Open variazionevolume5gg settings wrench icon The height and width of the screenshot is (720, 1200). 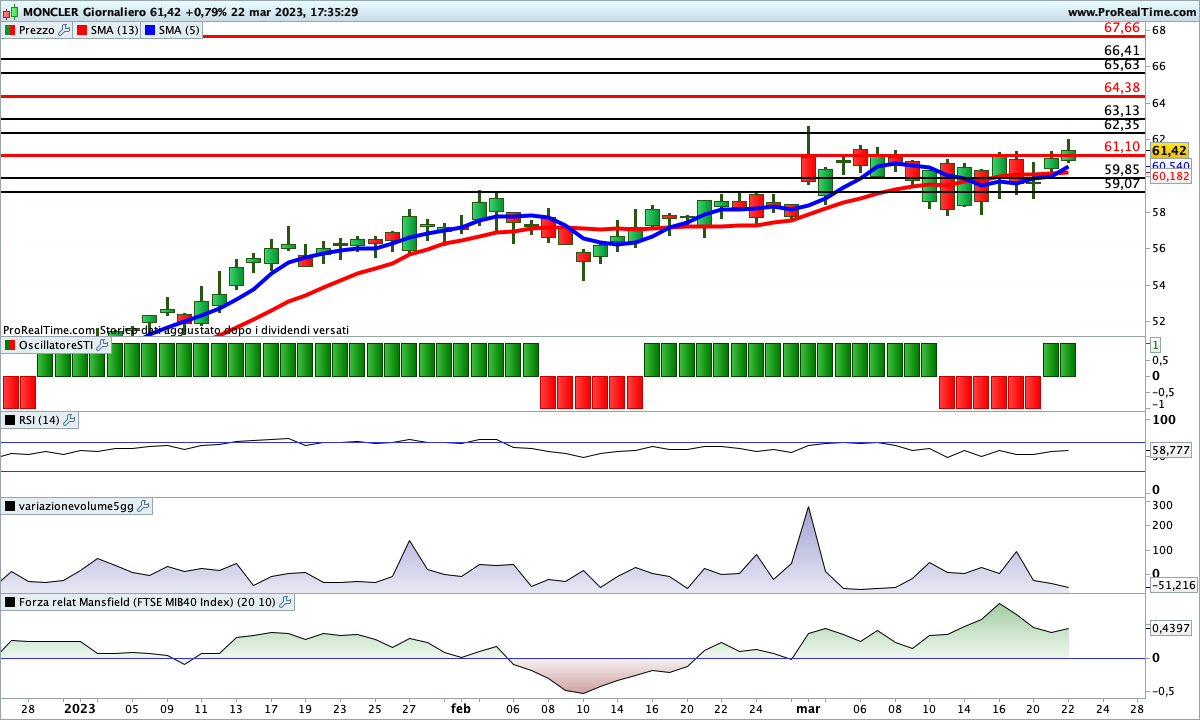pos(143,506)
